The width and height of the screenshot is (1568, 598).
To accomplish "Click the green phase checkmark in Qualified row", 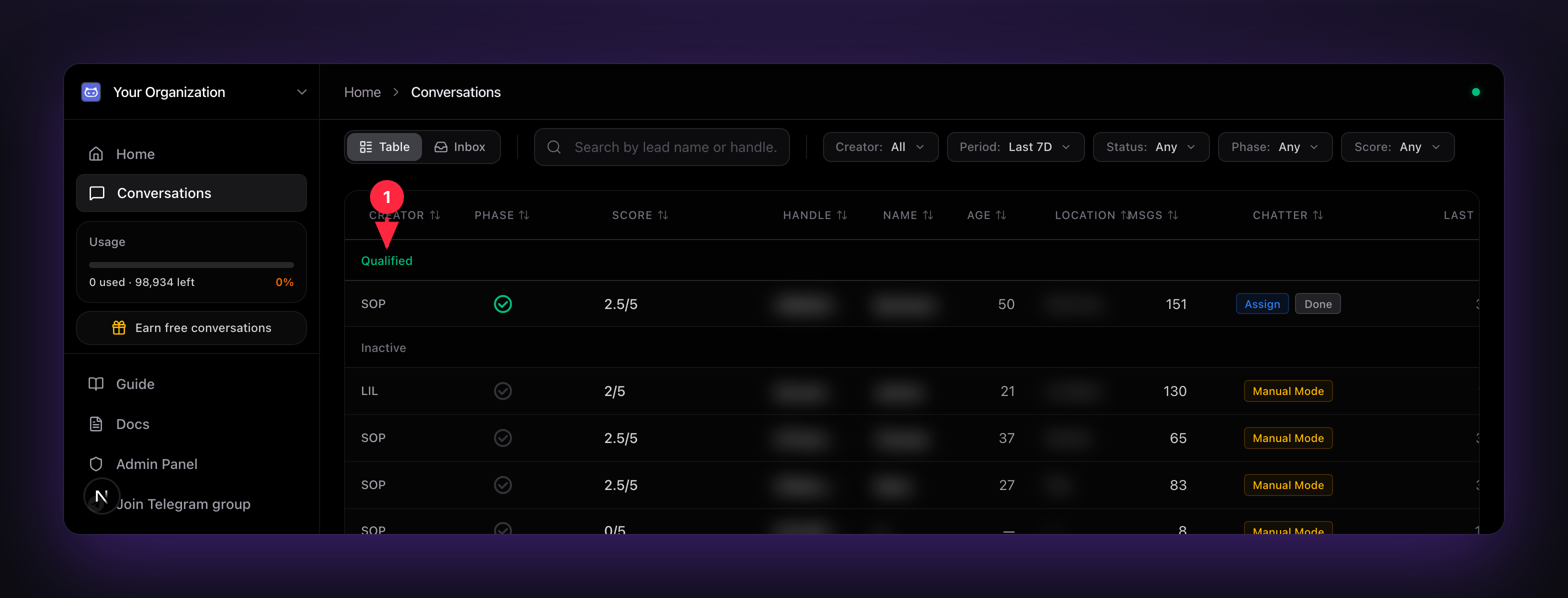I will (x=503, y=304).
